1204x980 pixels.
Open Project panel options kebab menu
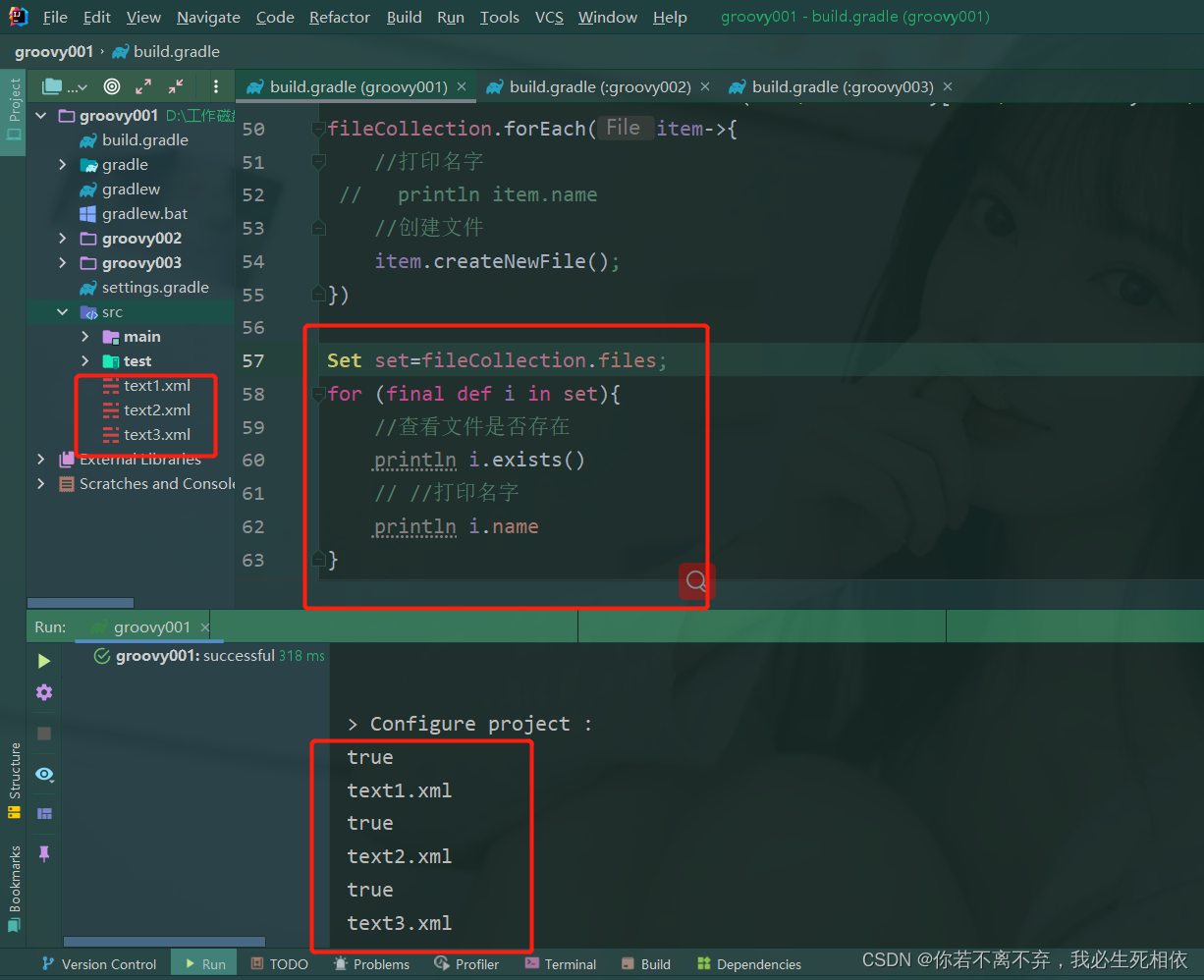tap(215, 86)
